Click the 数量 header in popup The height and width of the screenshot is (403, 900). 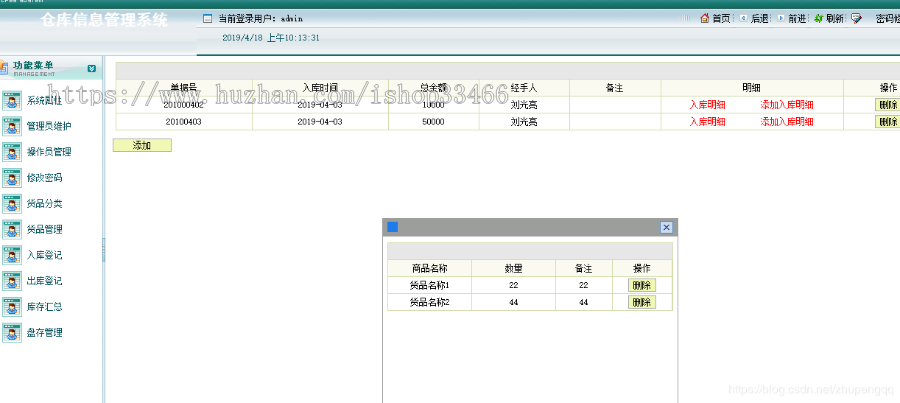click(x=513, y=269)
